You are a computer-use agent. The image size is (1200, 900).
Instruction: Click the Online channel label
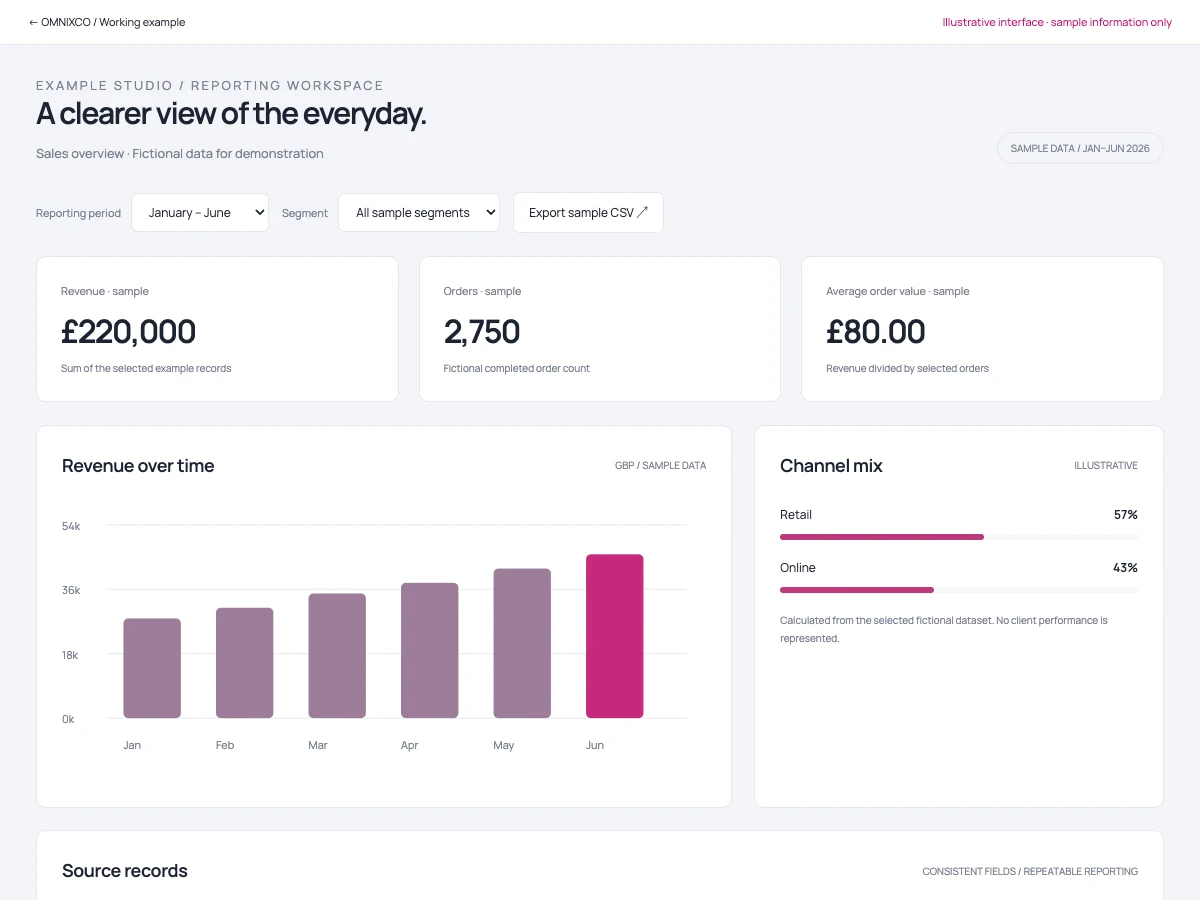click(798, 568)
